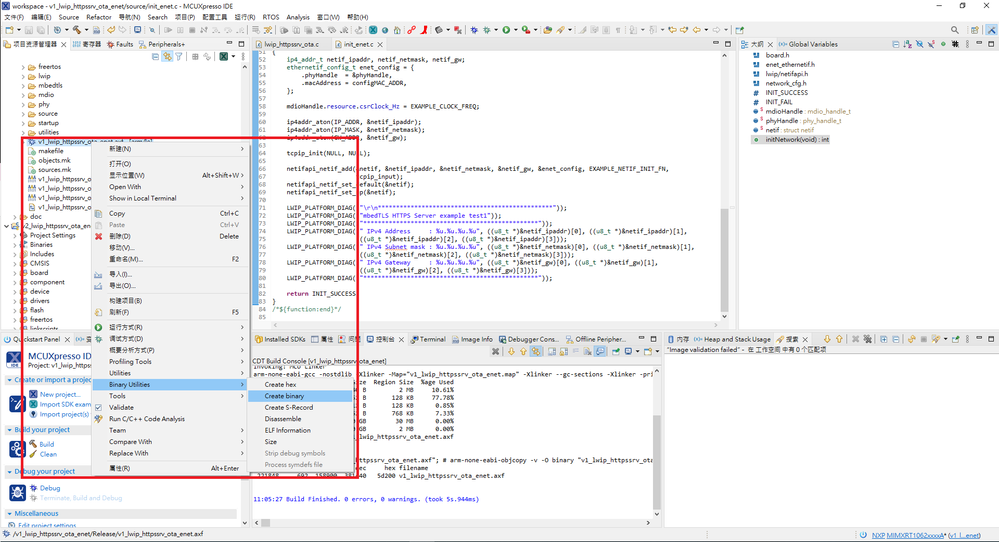The height and width of the screenshot is (542, 999).
Task: Switch to lwip_httpssrv_ota.c editor tab
Action: pos(292,45)
